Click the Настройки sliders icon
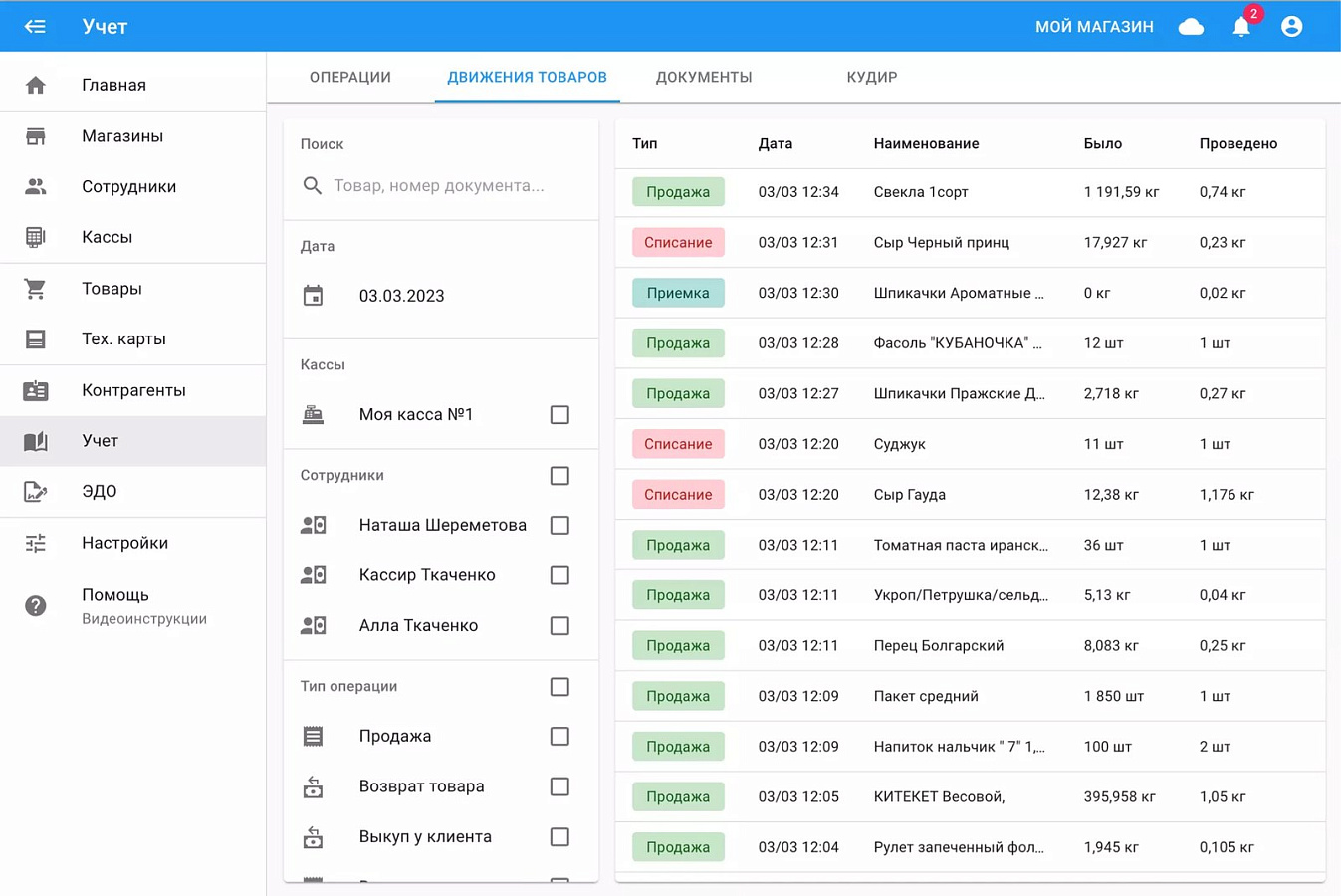Image resolution: width=1341 pixels, height=896 pixels. coord(36,544)
